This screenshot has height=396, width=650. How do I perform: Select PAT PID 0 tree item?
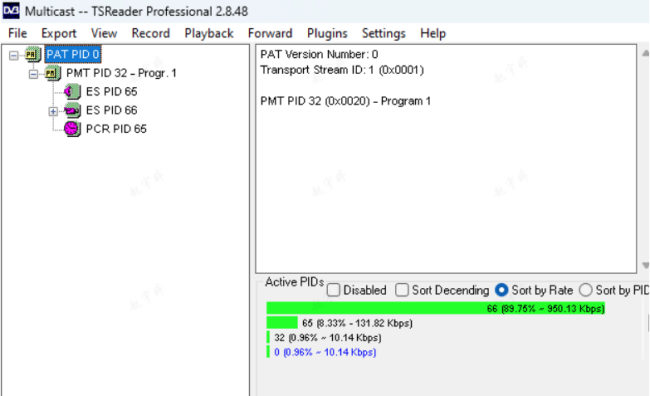pyautogui.click(x=73, y=54)
